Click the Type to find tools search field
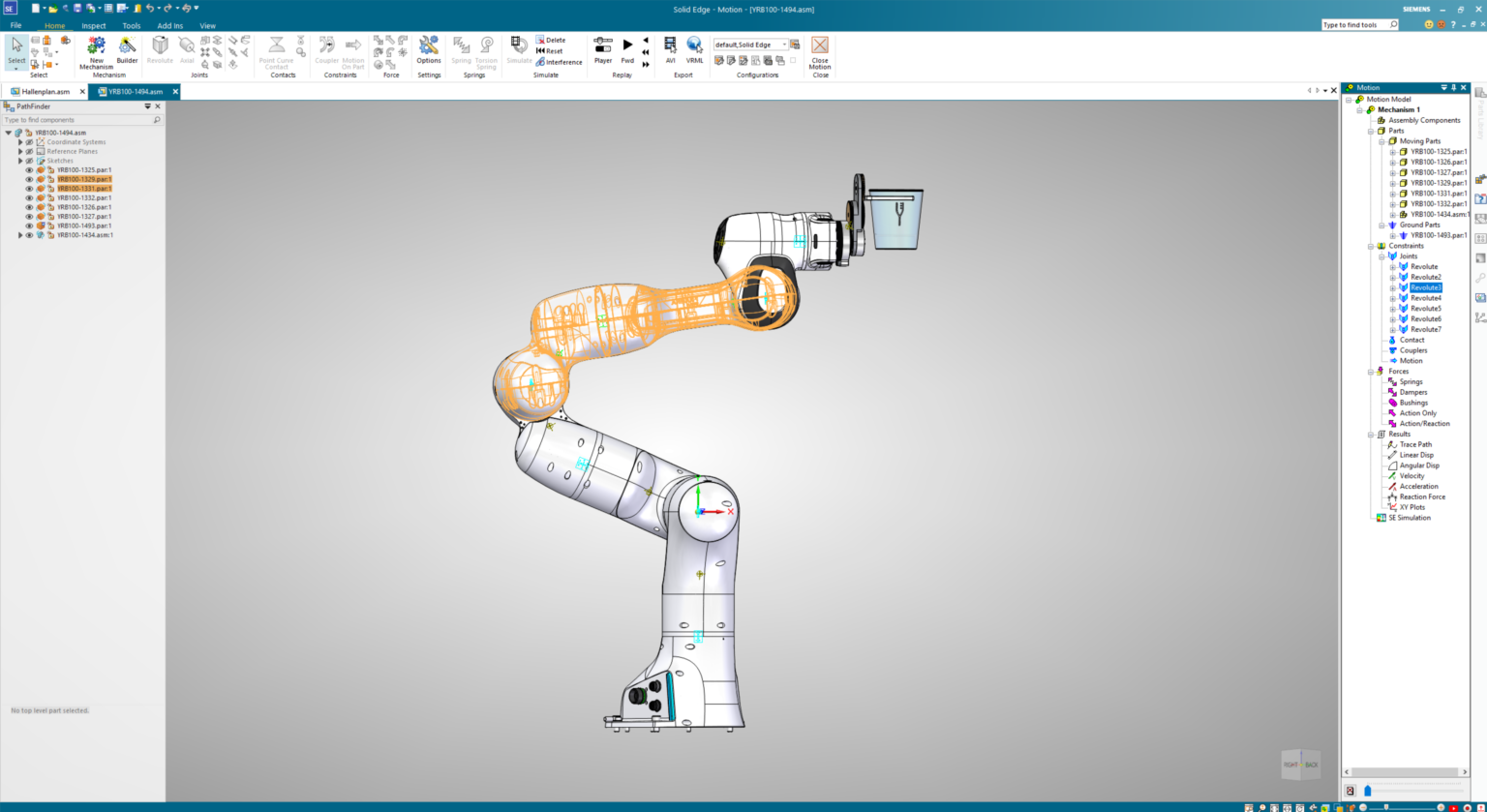Image resolution: width=1487 pixels, height=812 pixels. pos(1355,24)
